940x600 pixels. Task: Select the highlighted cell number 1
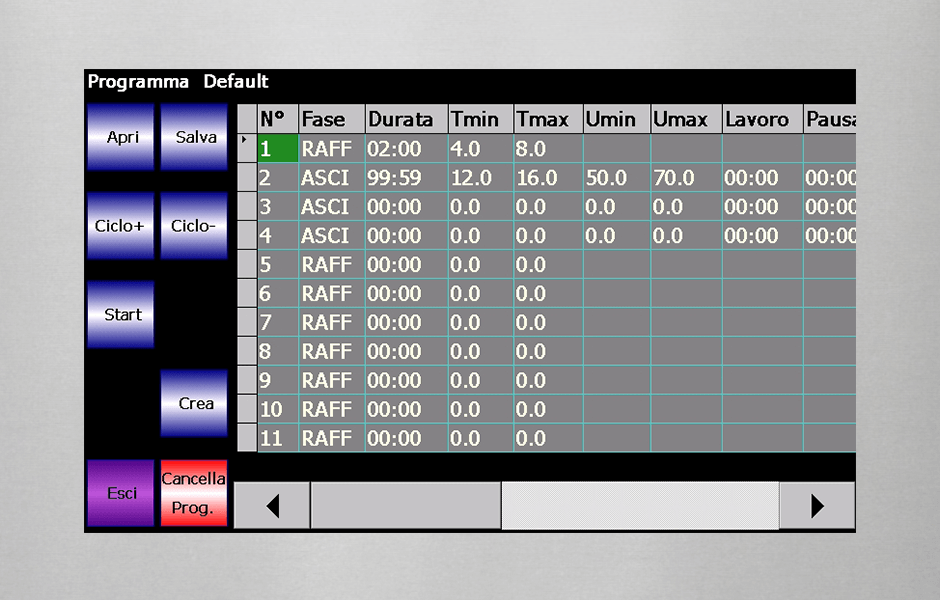coord(278,148)
